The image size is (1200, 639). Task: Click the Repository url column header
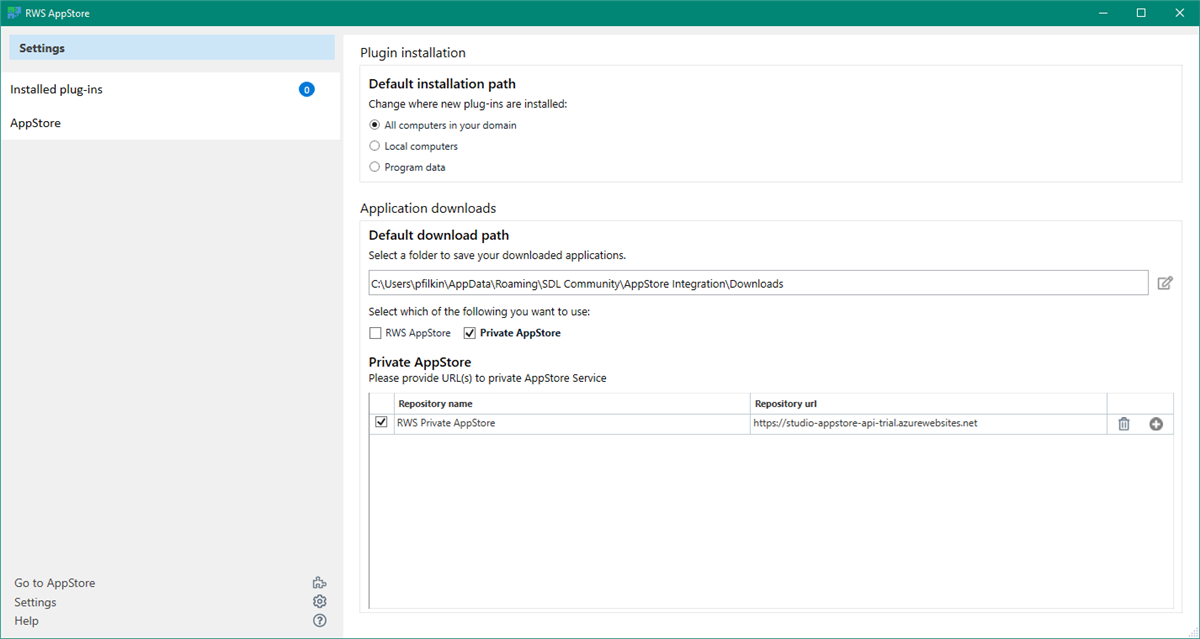pos(929,403)
